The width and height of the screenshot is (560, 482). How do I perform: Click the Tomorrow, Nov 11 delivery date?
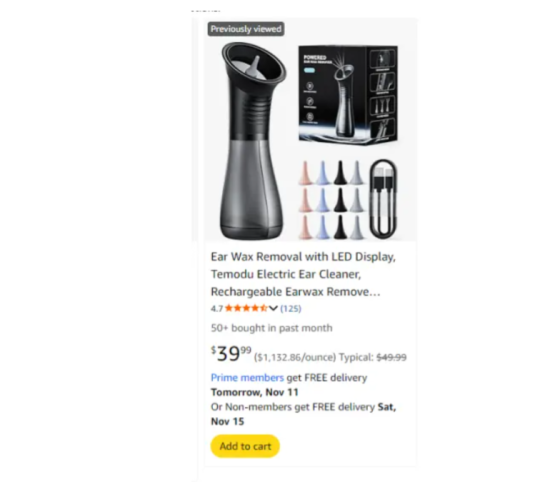click(x=255, y=392)
